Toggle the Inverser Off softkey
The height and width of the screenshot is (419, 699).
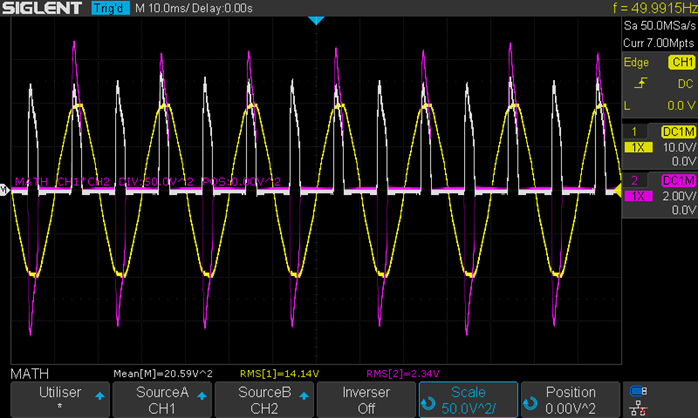pyautogui.click(x=366, y=399)
